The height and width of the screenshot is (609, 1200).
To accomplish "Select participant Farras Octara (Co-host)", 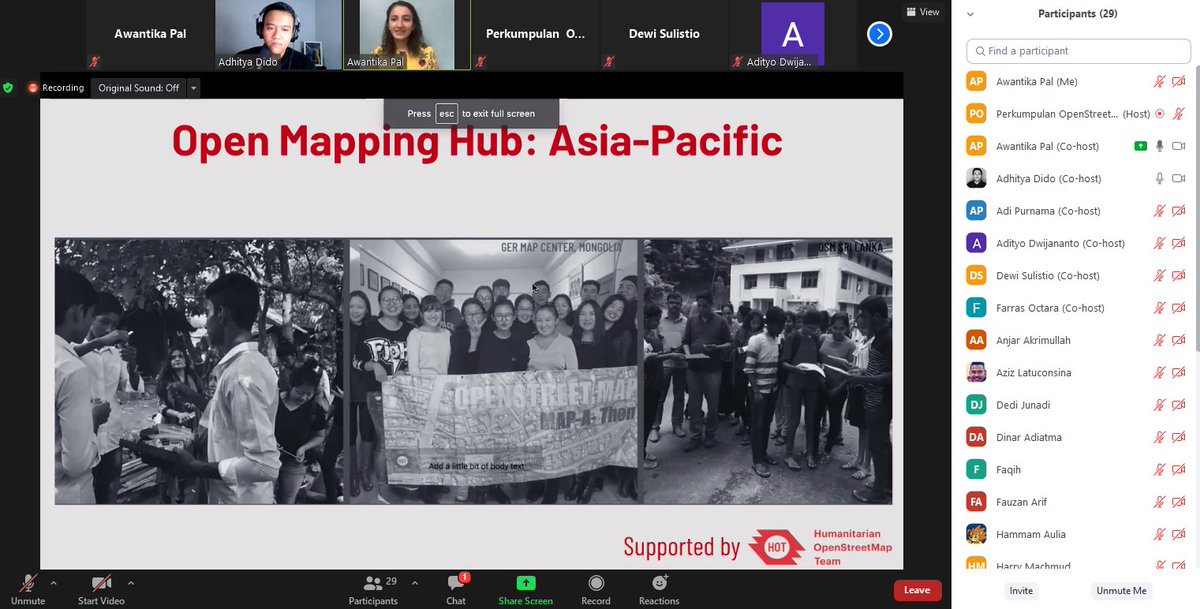I will point(1076,308).
